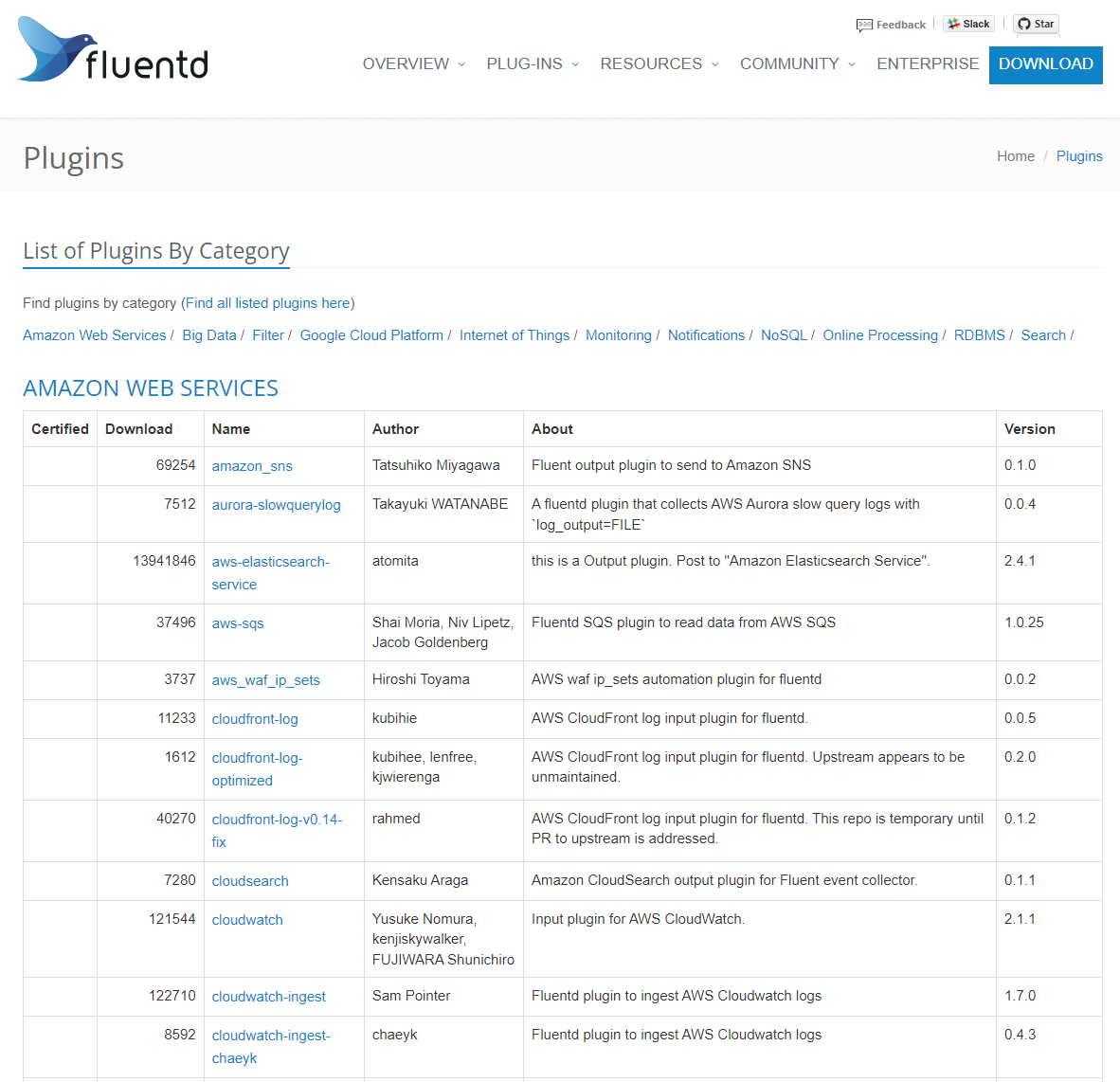
Task: Open the aurora-slowquerylog plugin link
Action: 277,504
